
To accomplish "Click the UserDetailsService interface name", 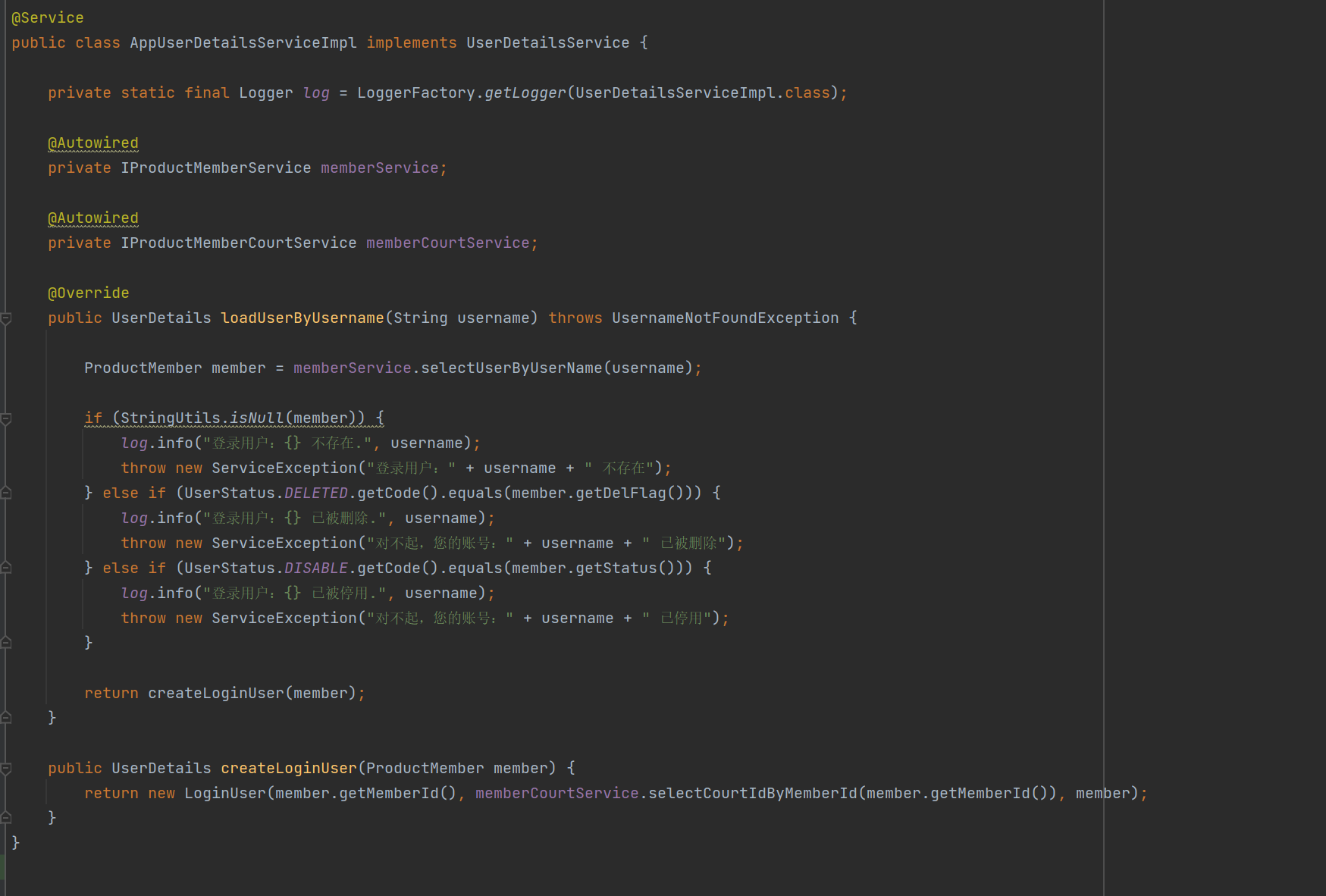I will tap(547, 42).
